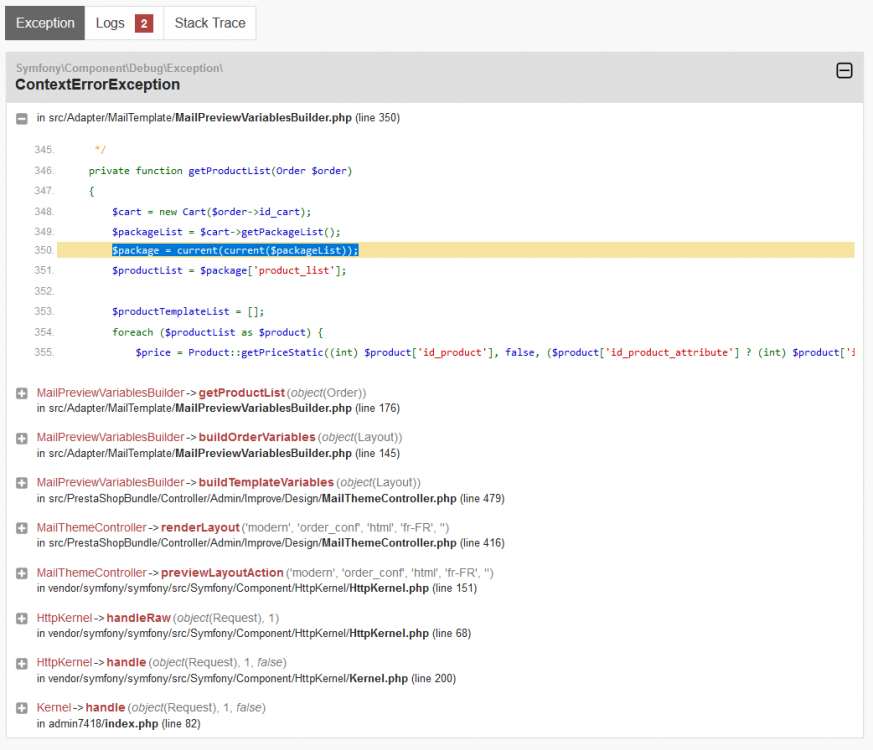The height and width of the screenshot is (750, 873).
Task: Click the highlighted code line 350
Action: [x=235, y=250]
